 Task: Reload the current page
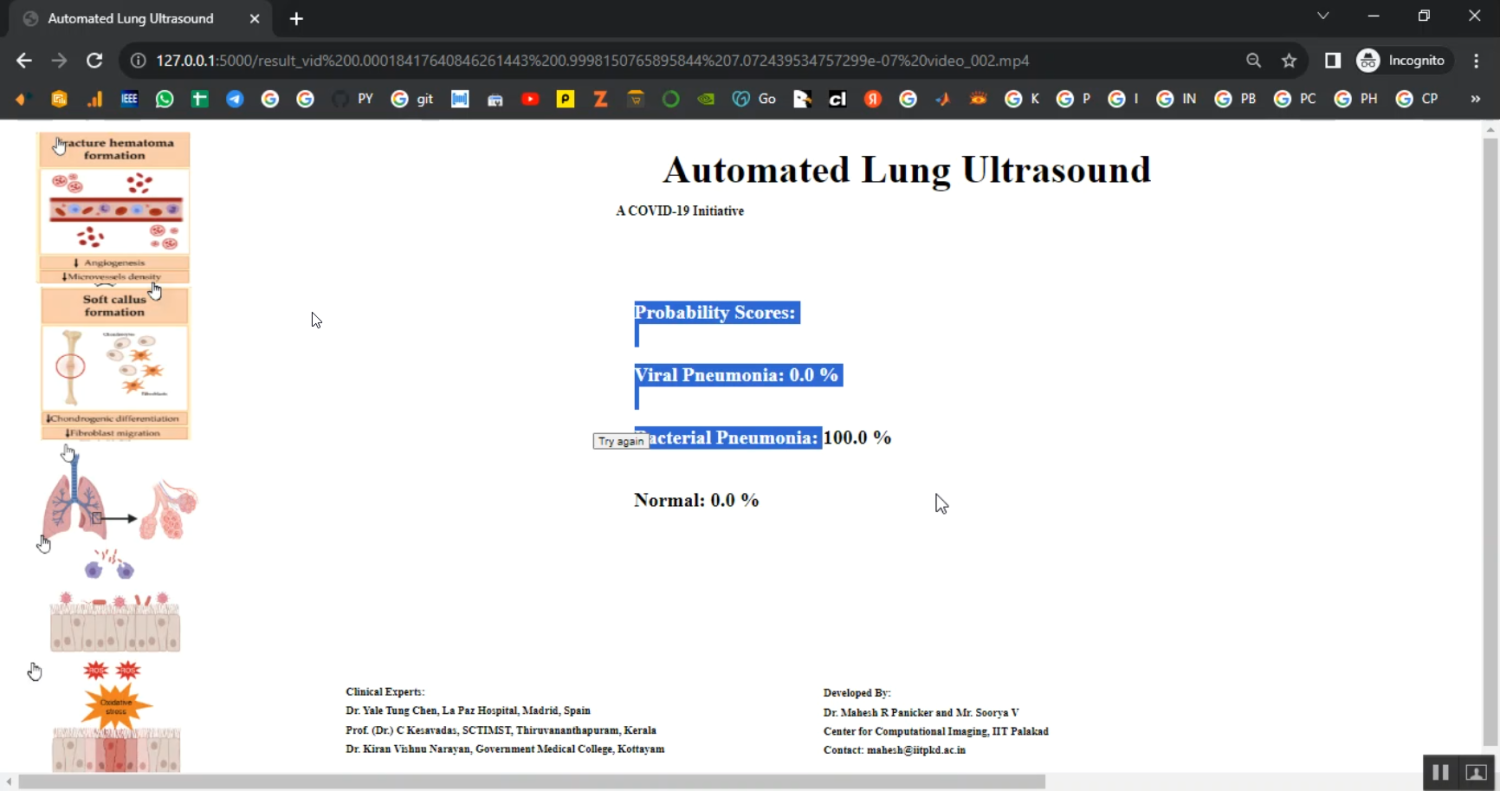[94, 61]
